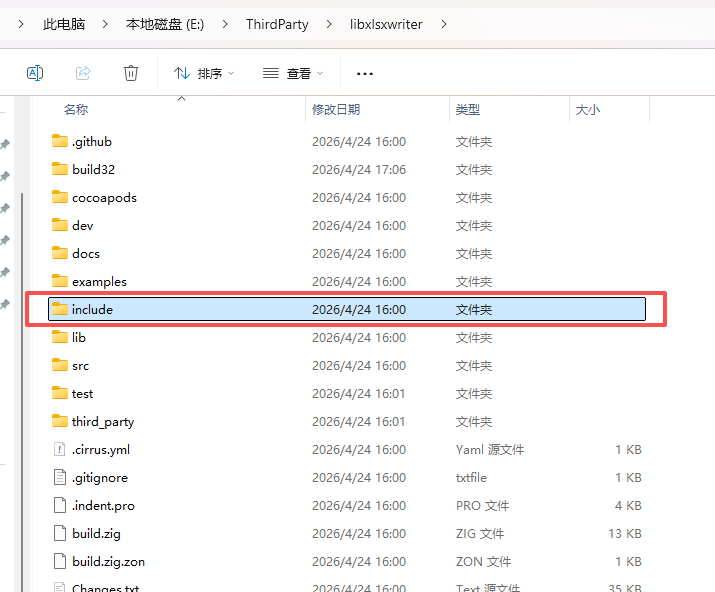
Task: Select the build.zig.zon file icon
Action: point(60,561)
